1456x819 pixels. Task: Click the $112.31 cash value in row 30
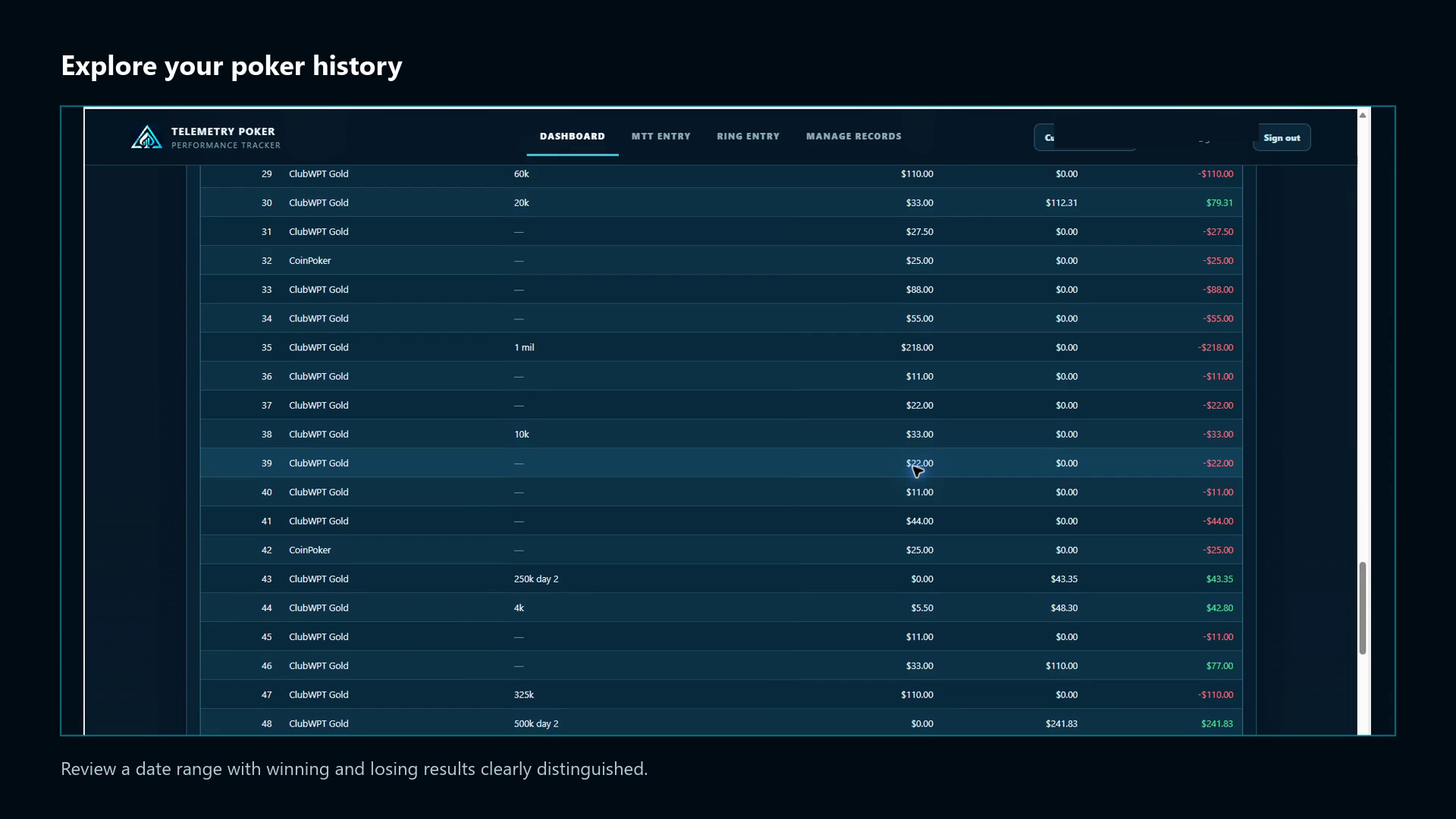pos(1062,203)
